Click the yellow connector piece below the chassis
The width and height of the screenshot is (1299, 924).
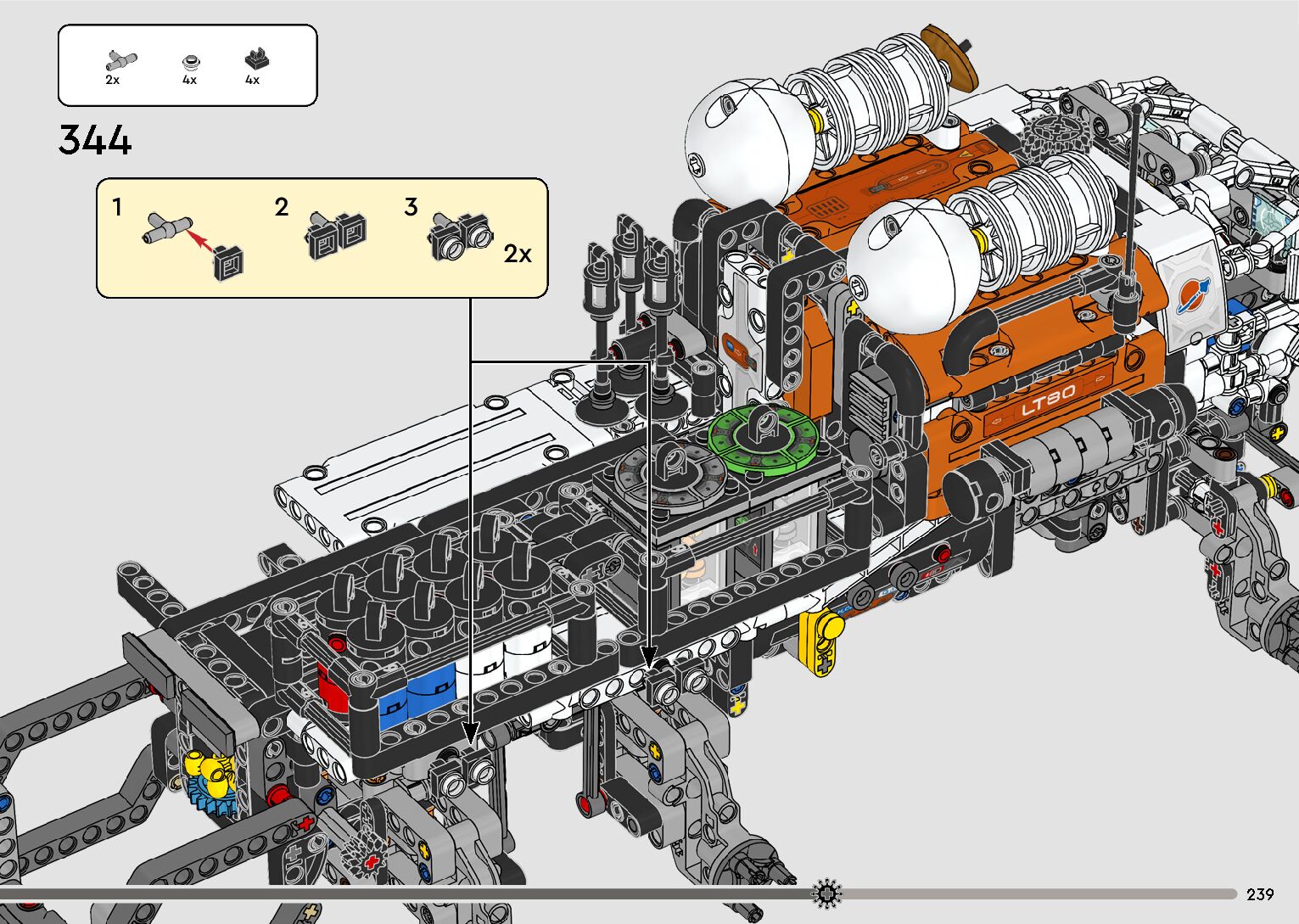tap(820, 640)
